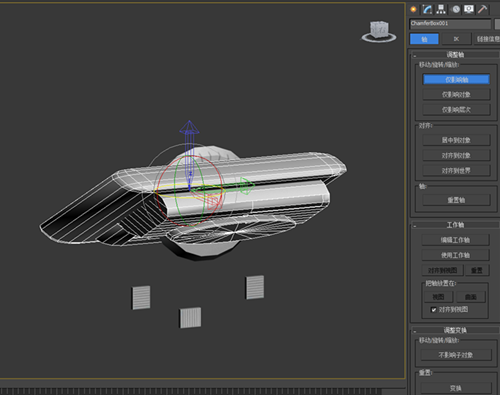
Task: Toggle the 不影响子对象 (Don't Affect Children) button
Action: pyautogui.click(x=456, y=355)
